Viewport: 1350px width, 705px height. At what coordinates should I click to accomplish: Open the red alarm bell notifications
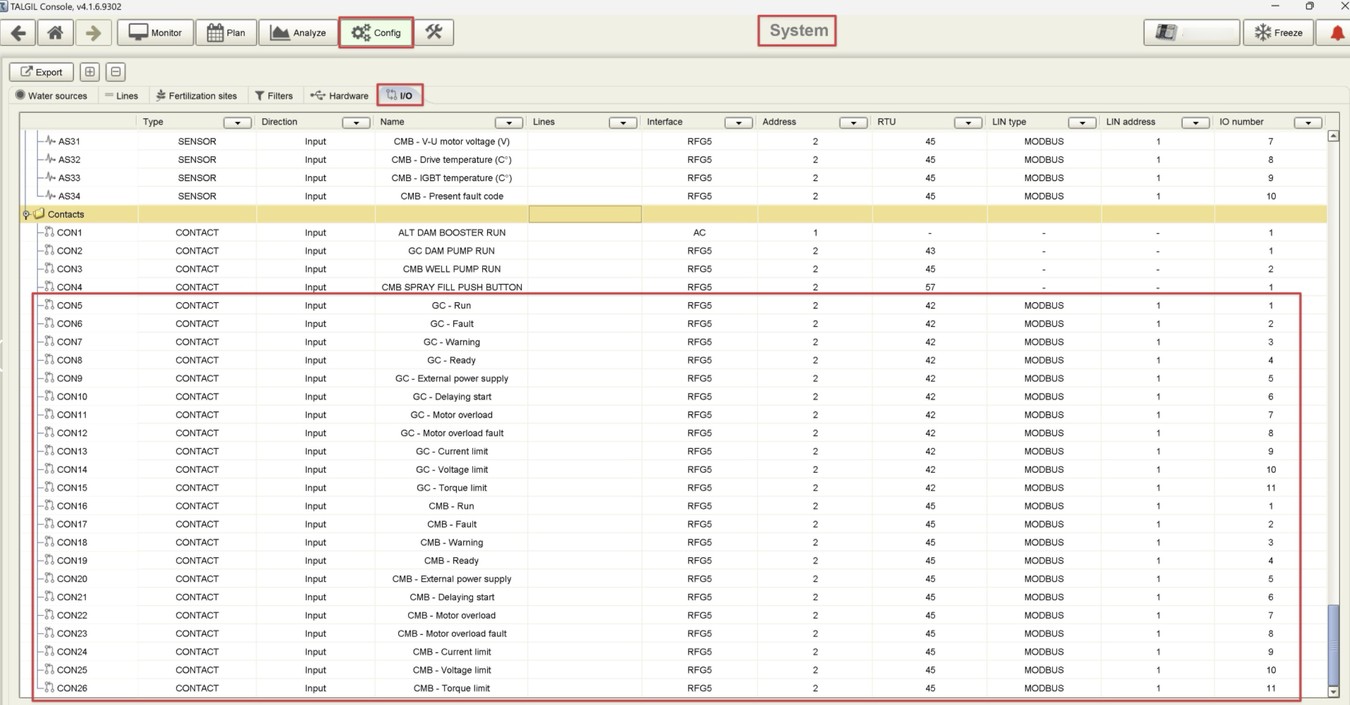1337,33
